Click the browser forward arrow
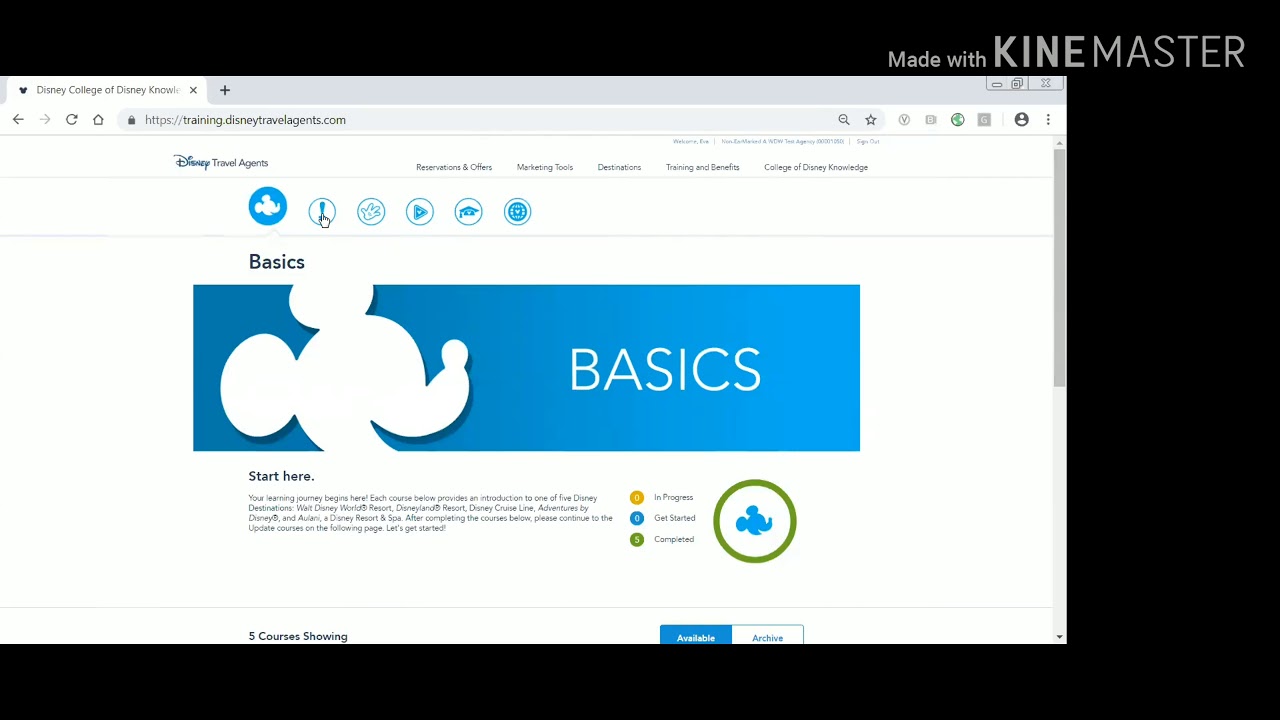This screenshot has width=1280, height=720. 45,119
